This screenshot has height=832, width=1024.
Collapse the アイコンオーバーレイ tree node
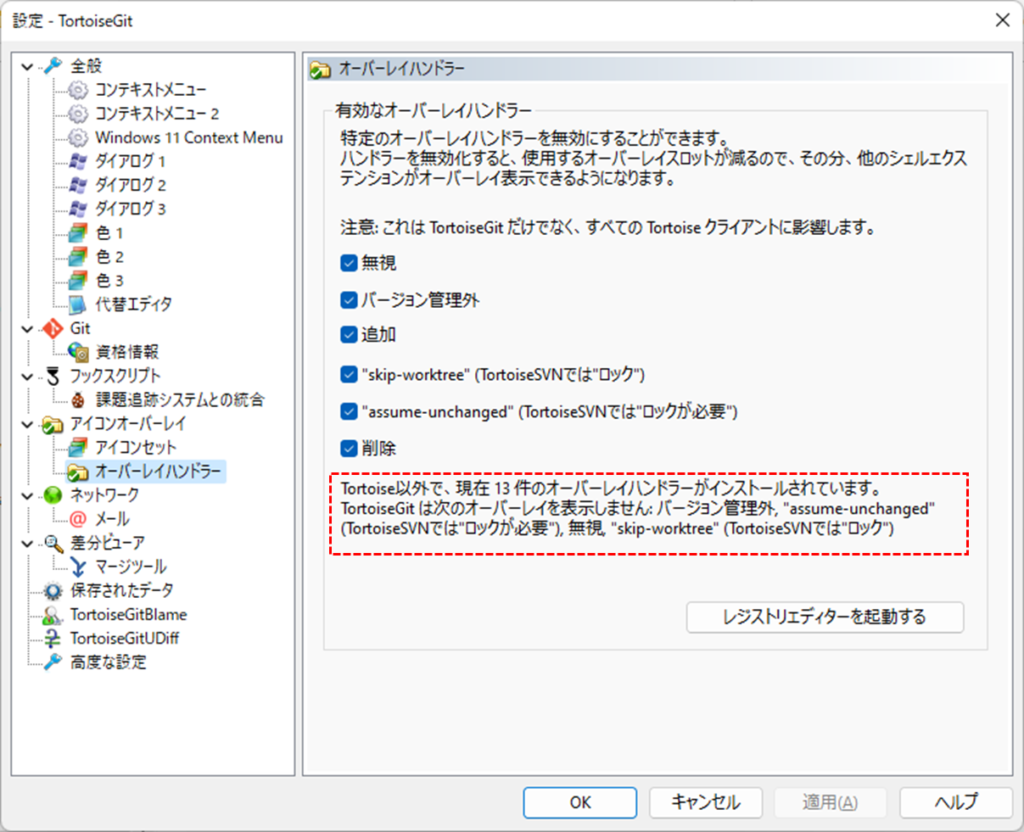click(x=27, y=424)
